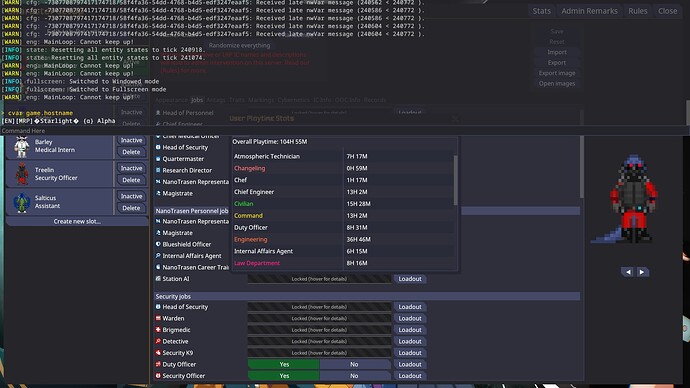
Task: Set Security Officer to Yes
Action: point(284,376)
